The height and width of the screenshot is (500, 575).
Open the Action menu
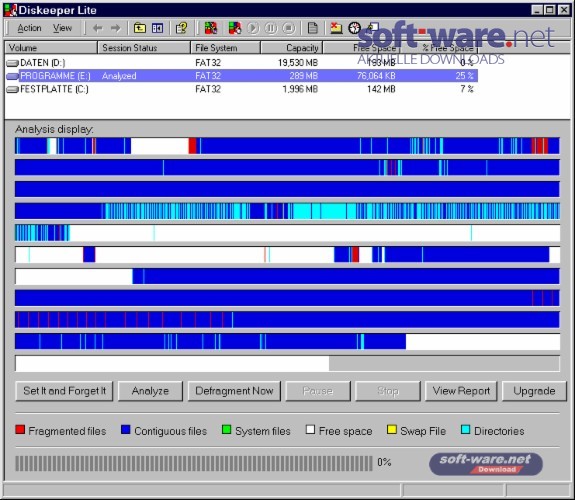pyautogui.click(x=29, y=28)
